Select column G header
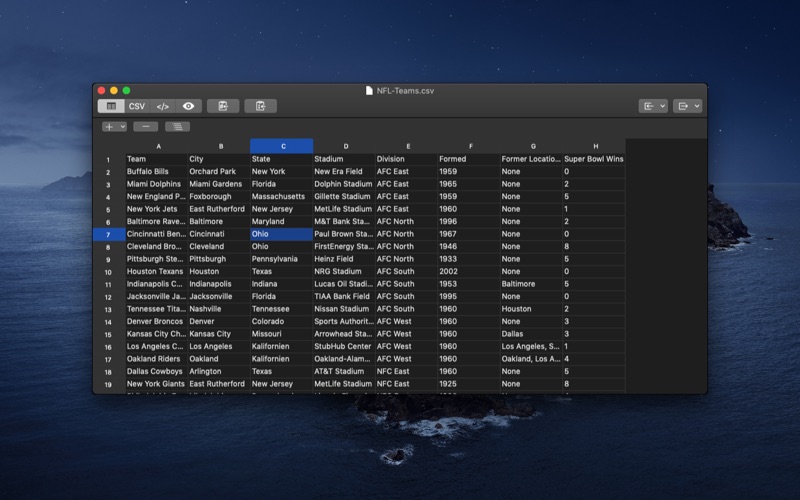Screen dimensions: 800x500 point(533,146)
